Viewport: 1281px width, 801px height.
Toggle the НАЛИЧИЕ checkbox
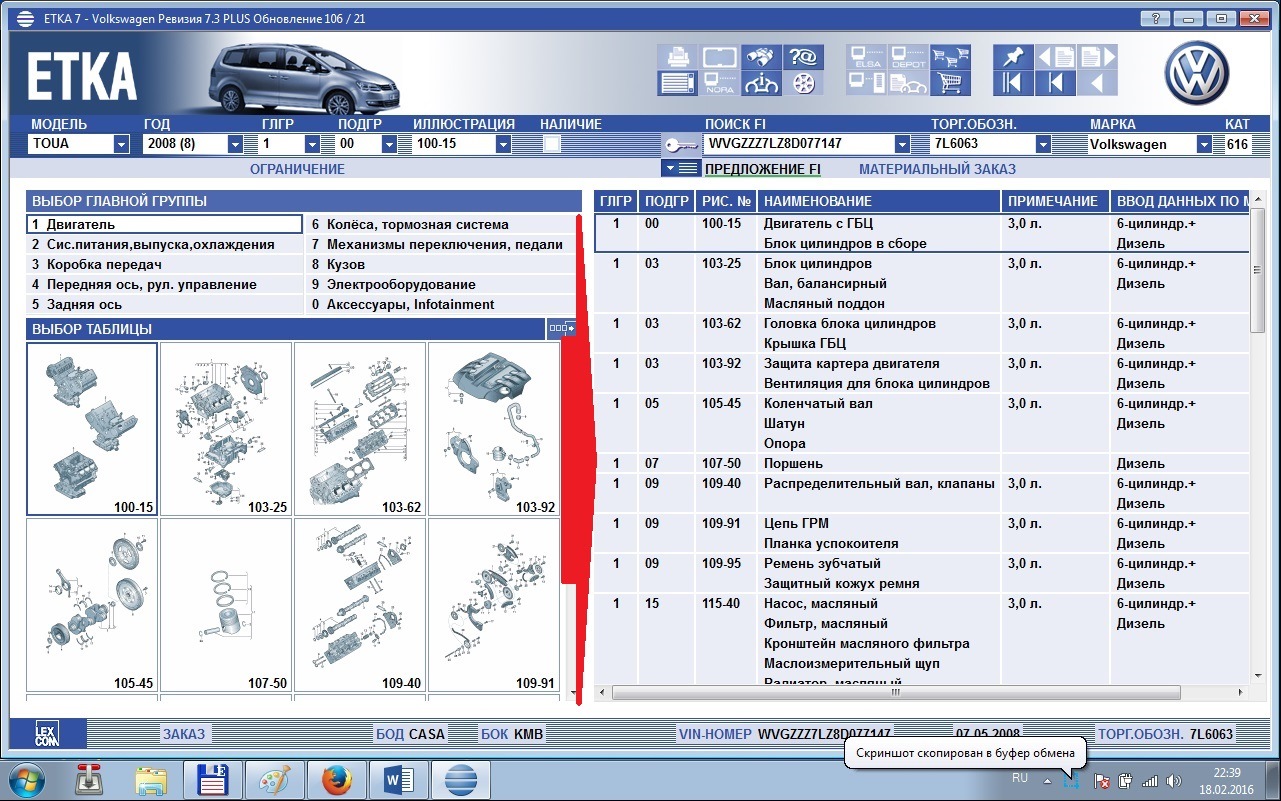point(551,144)
